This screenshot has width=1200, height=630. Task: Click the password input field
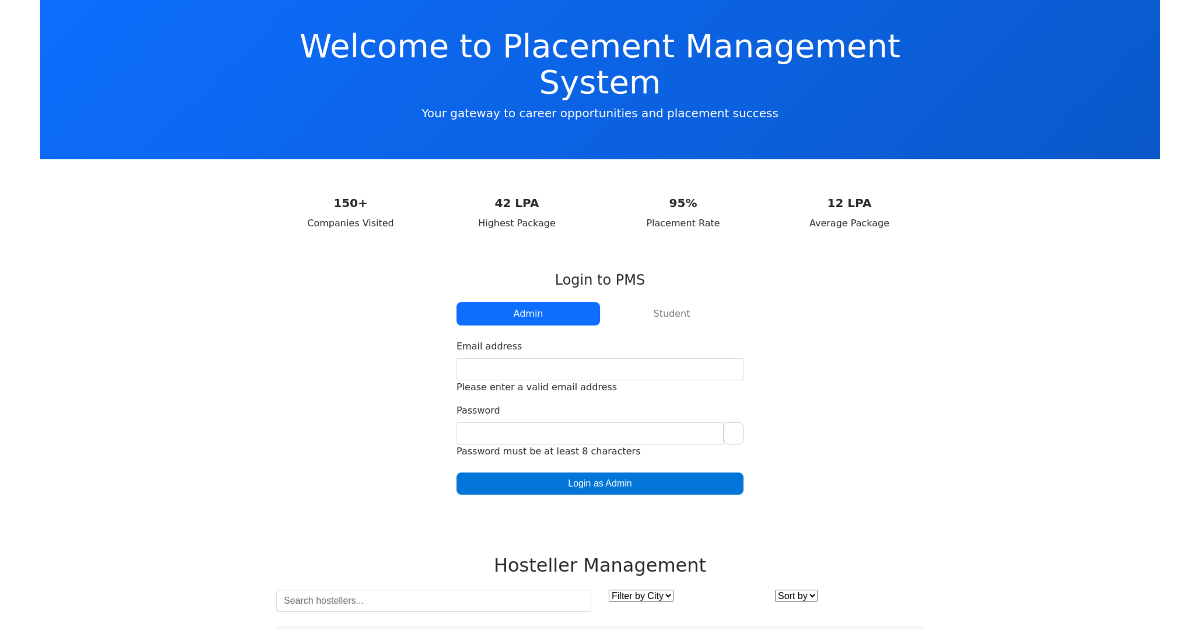tap(589, 433)
